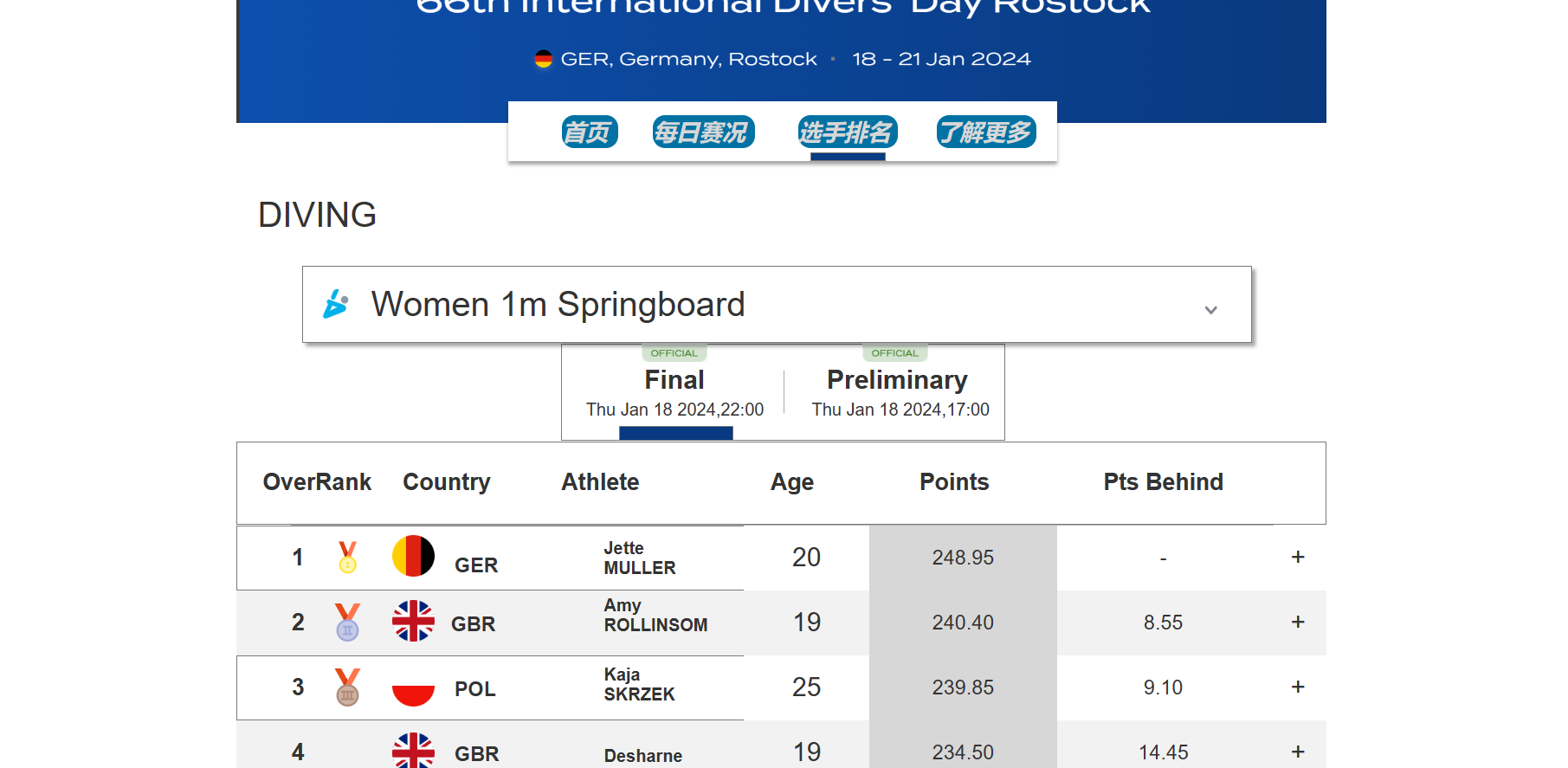1568x768 pixels.
Task: Expand Amy Rollinsom's result details
Action: [1297, 622]
